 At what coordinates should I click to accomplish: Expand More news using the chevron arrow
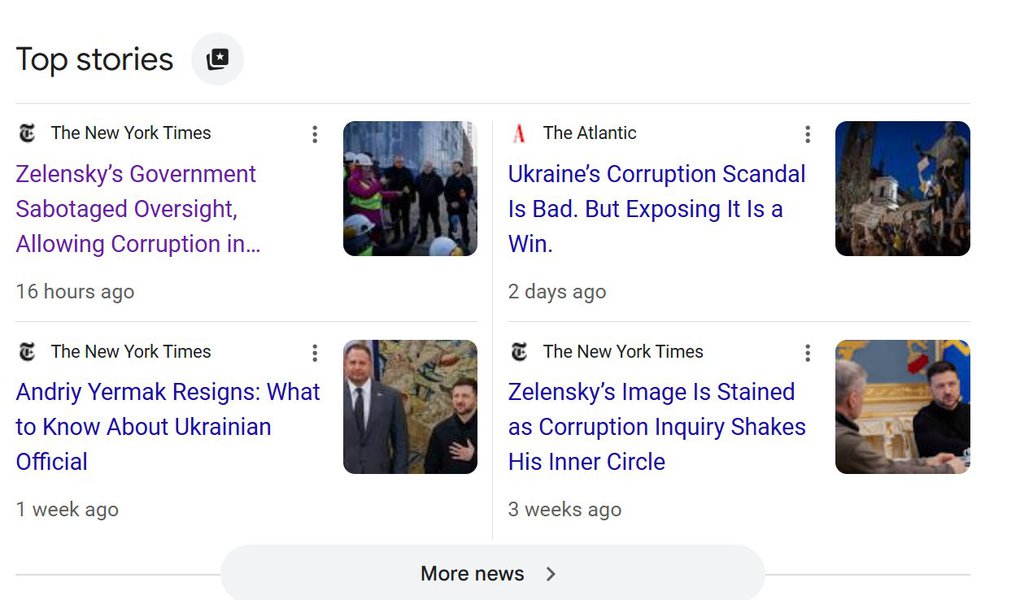pyautogui.click(x=551, y=574)
